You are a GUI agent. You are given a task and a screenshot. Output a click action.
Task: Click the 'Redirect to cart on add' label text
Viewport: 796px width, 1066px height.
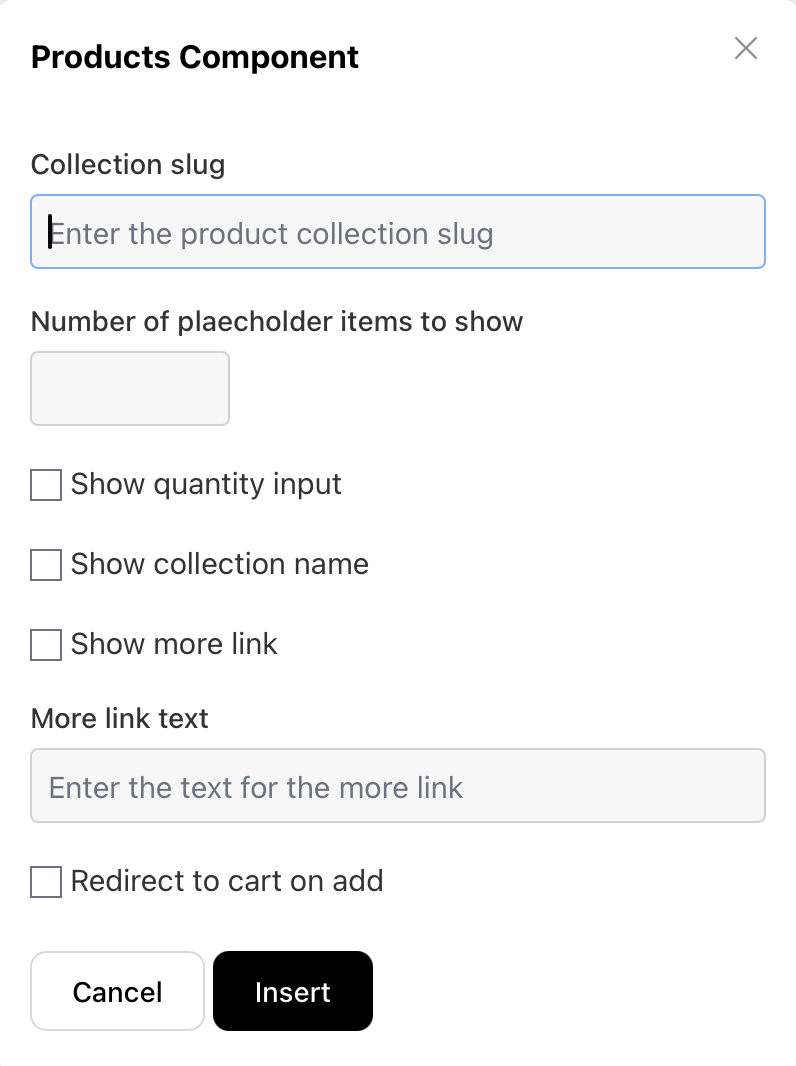227,881
